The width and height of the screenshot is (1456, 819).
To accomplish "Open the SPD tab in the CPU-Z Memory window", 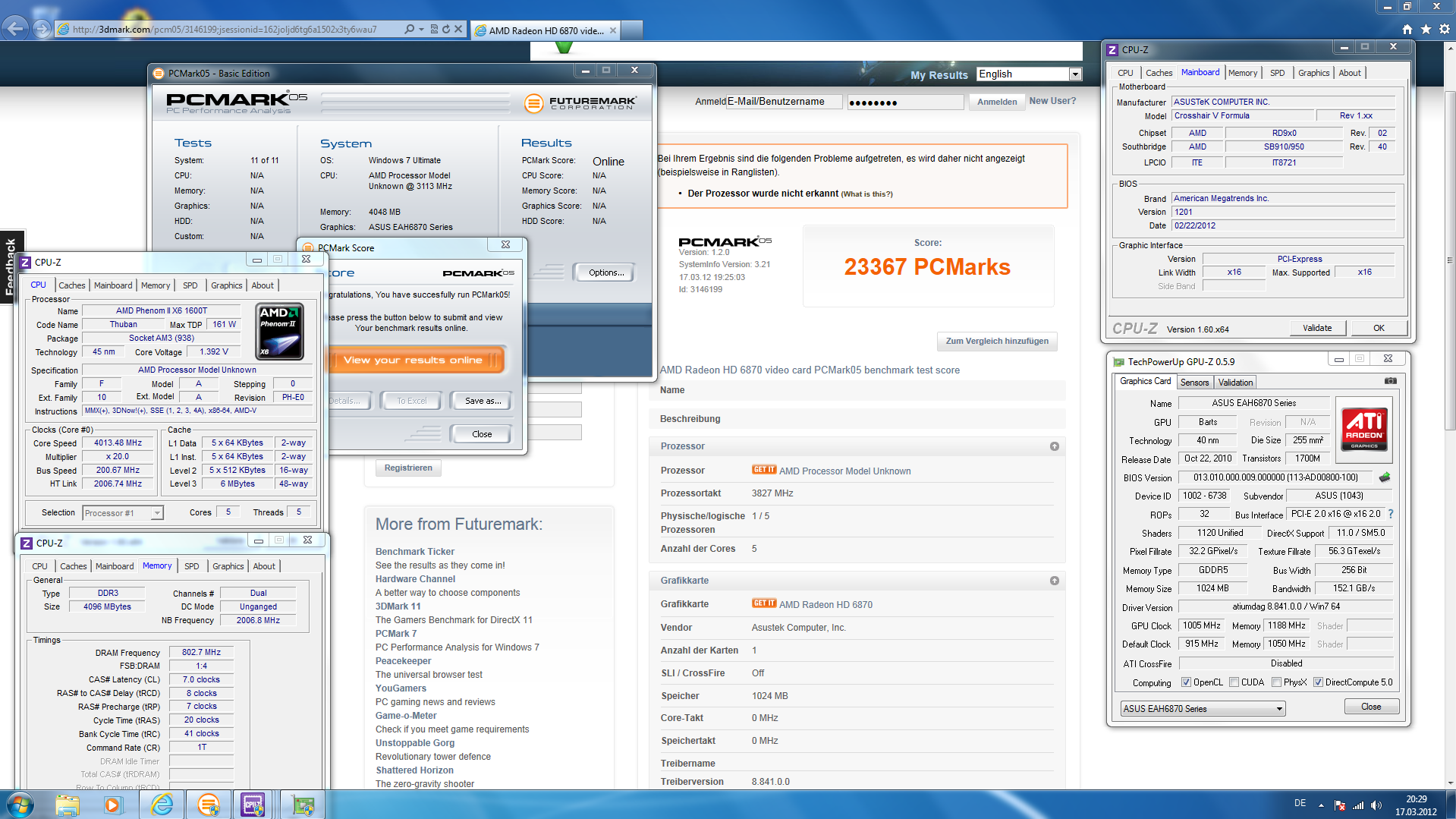I will coord(192,566).
